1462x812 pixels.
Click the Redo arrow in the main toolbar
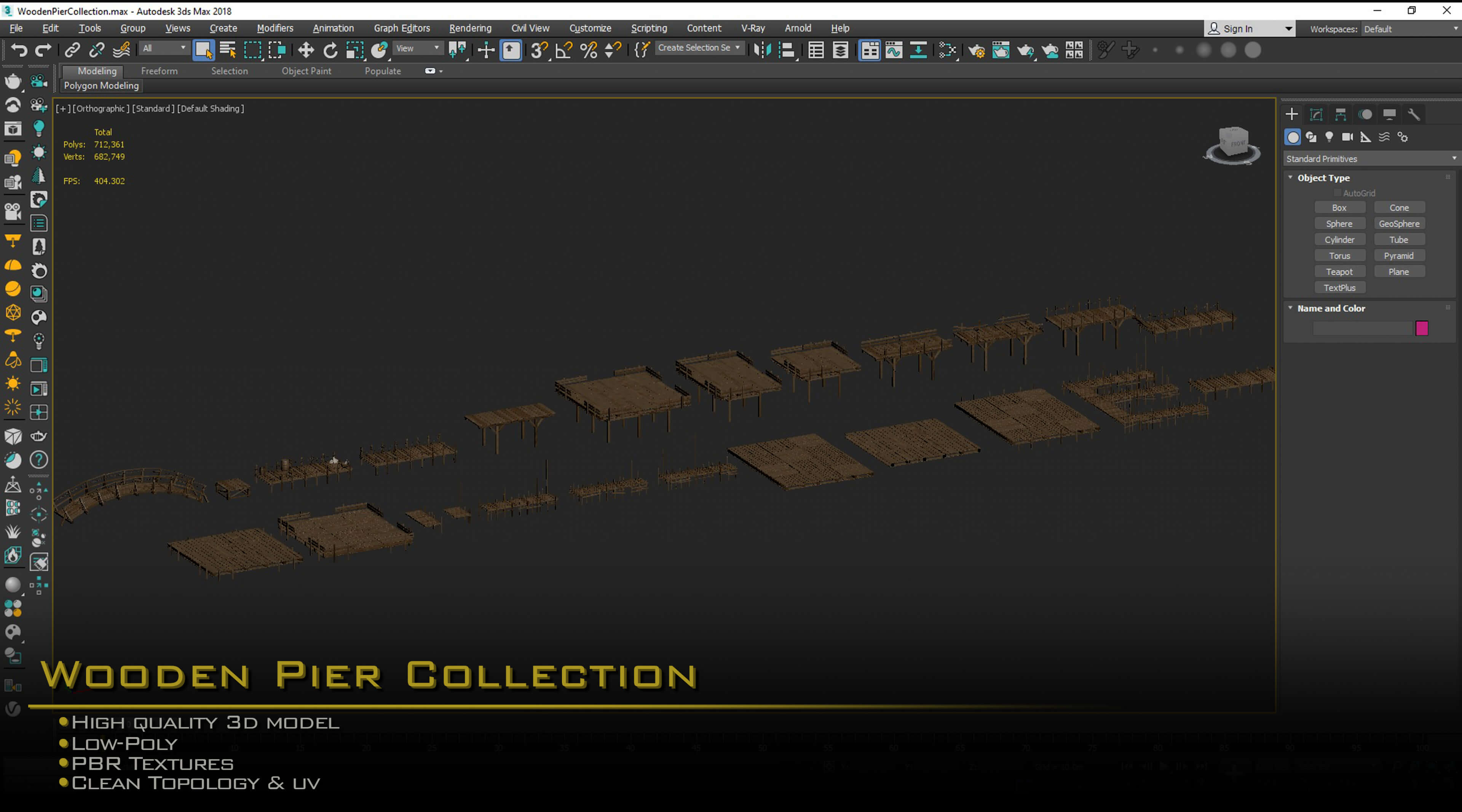point(44,50)
